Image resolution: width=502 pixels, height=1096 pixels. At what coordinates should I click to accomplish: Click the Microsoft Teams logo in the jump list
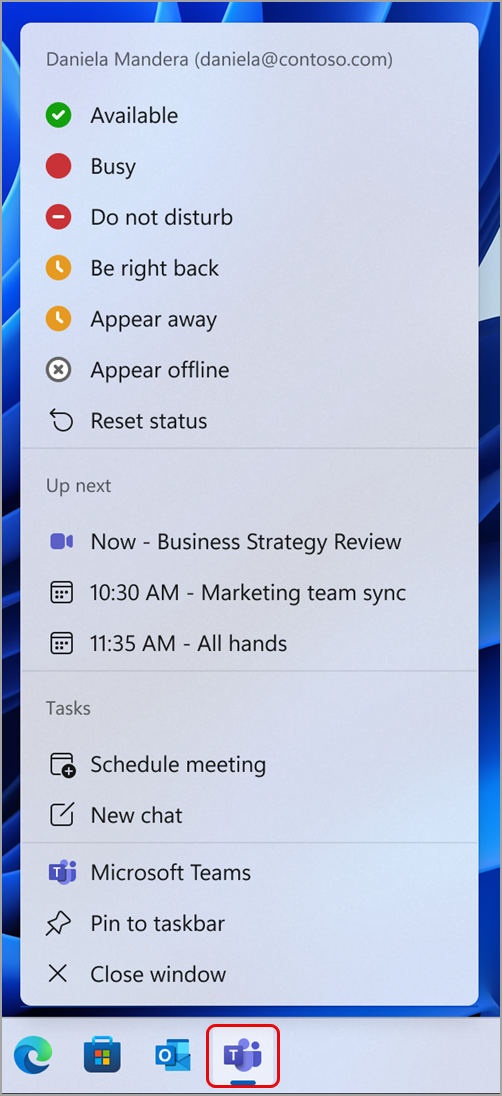pos(62,872)
